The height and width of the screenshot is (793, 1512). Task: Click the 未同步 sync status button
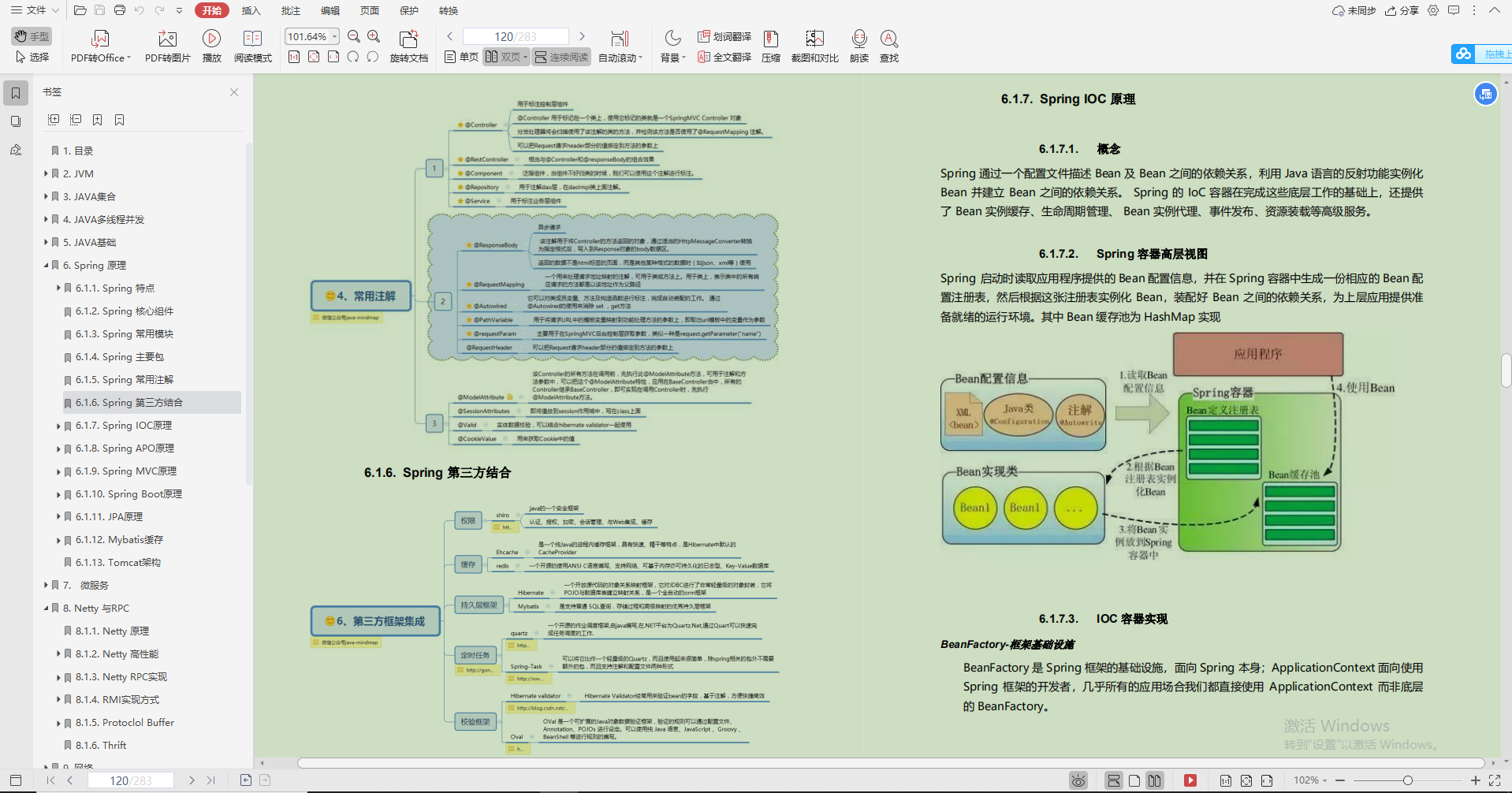1354,10
